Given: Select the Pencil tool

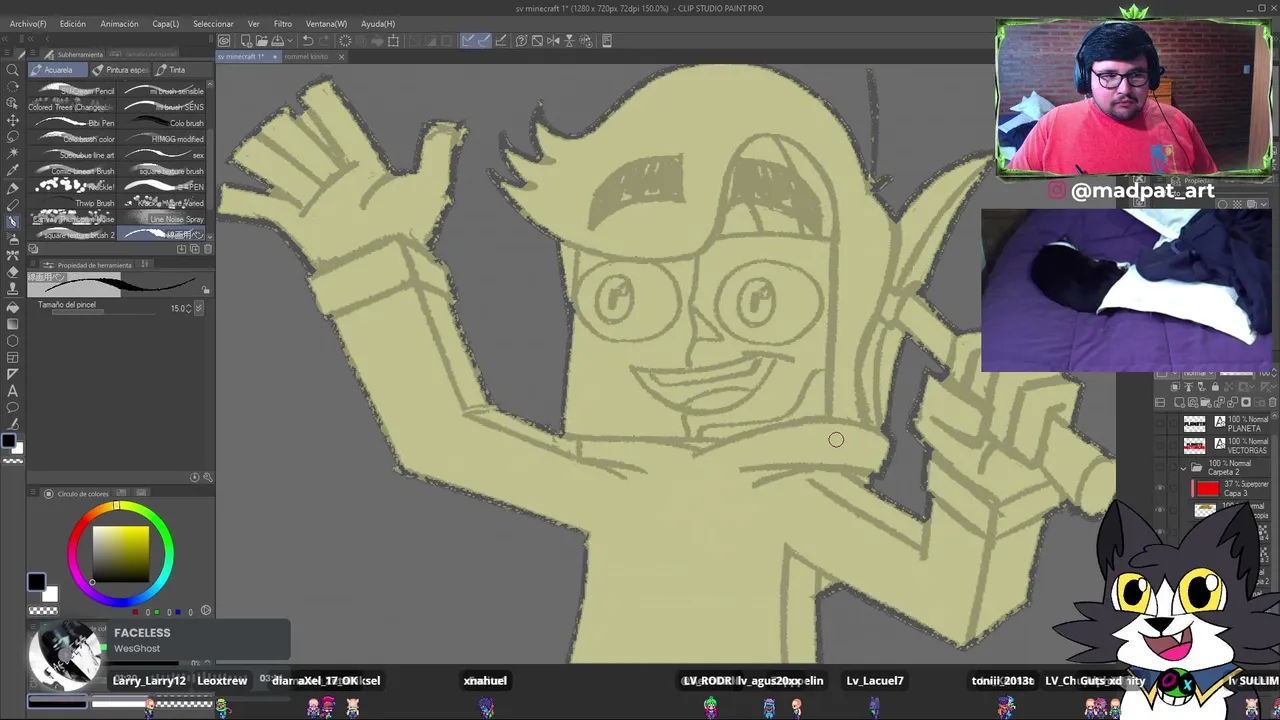Looking at the screenshot, I should coord(13,205).
